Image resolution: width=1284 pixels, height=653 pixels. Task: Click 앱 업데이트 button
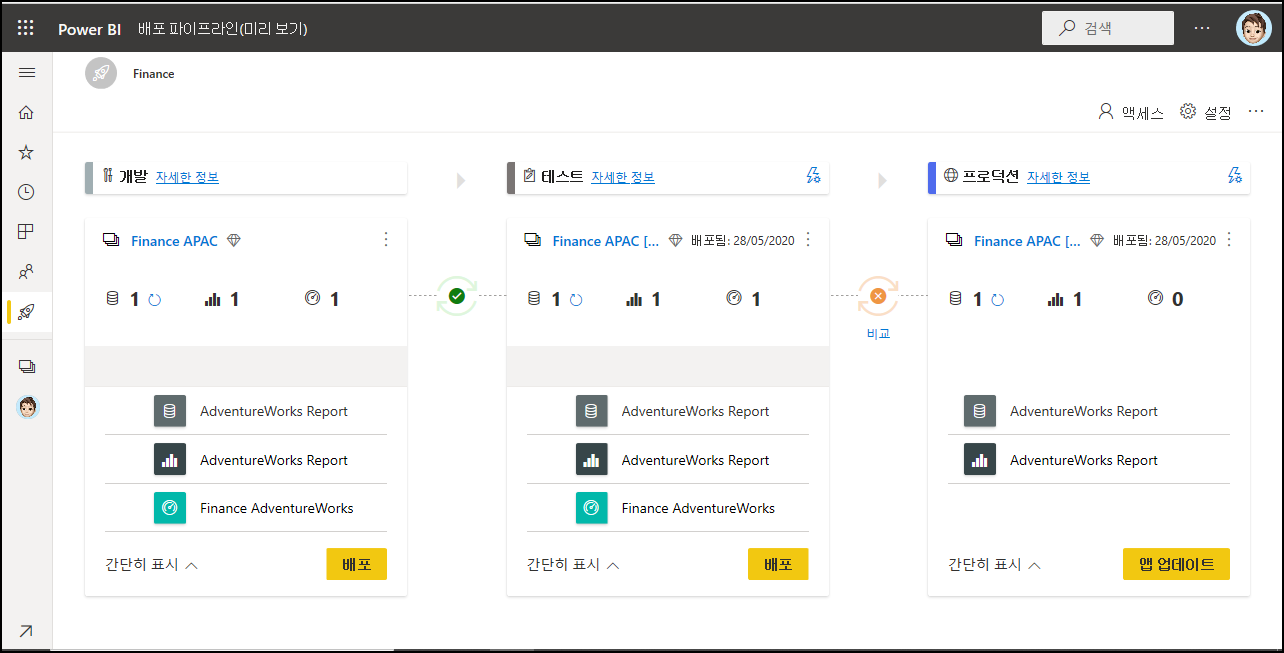point(1176,564)
